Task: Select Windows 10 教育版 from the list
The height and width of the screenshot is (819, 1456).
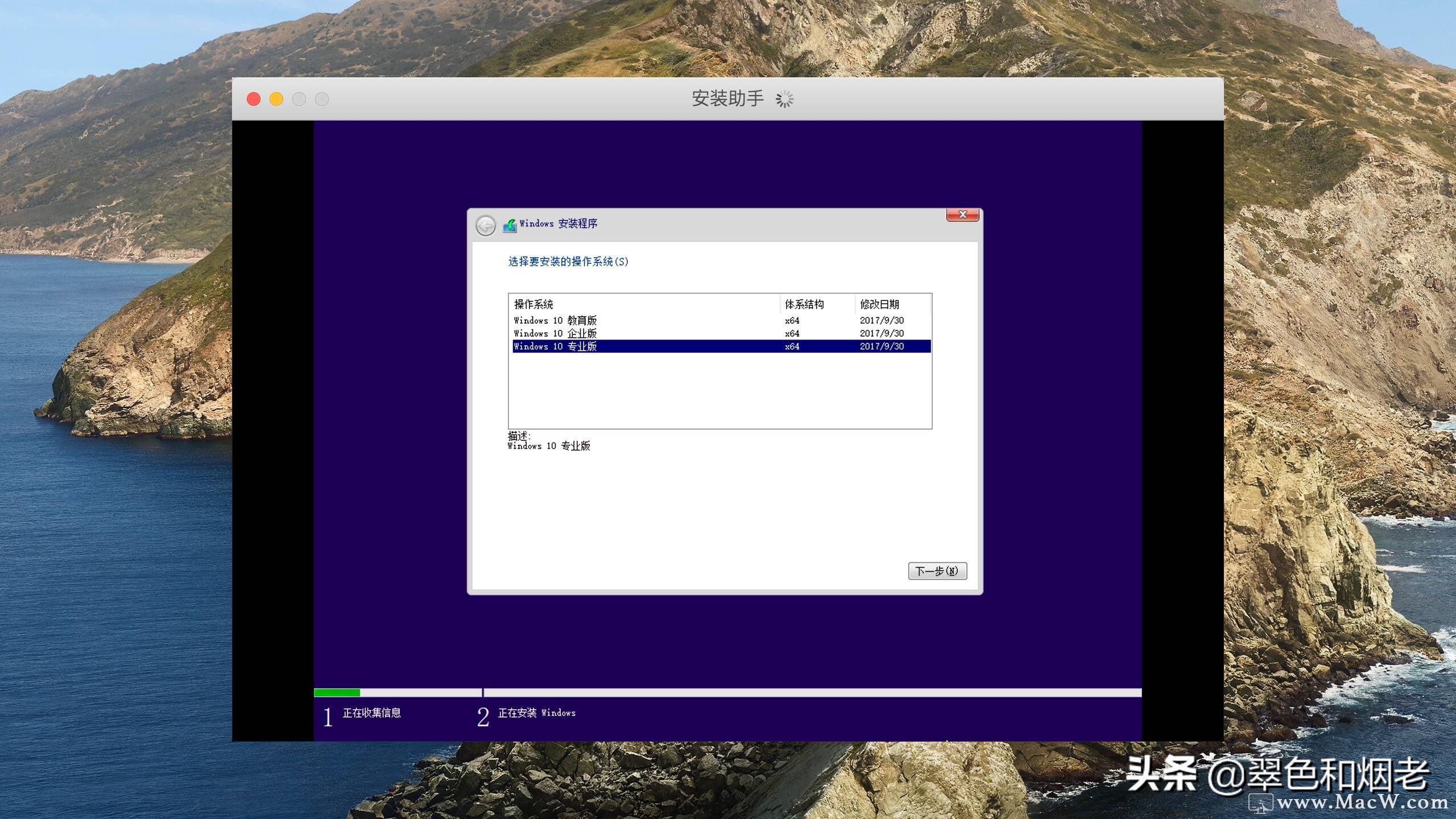Action: point(555,320)
